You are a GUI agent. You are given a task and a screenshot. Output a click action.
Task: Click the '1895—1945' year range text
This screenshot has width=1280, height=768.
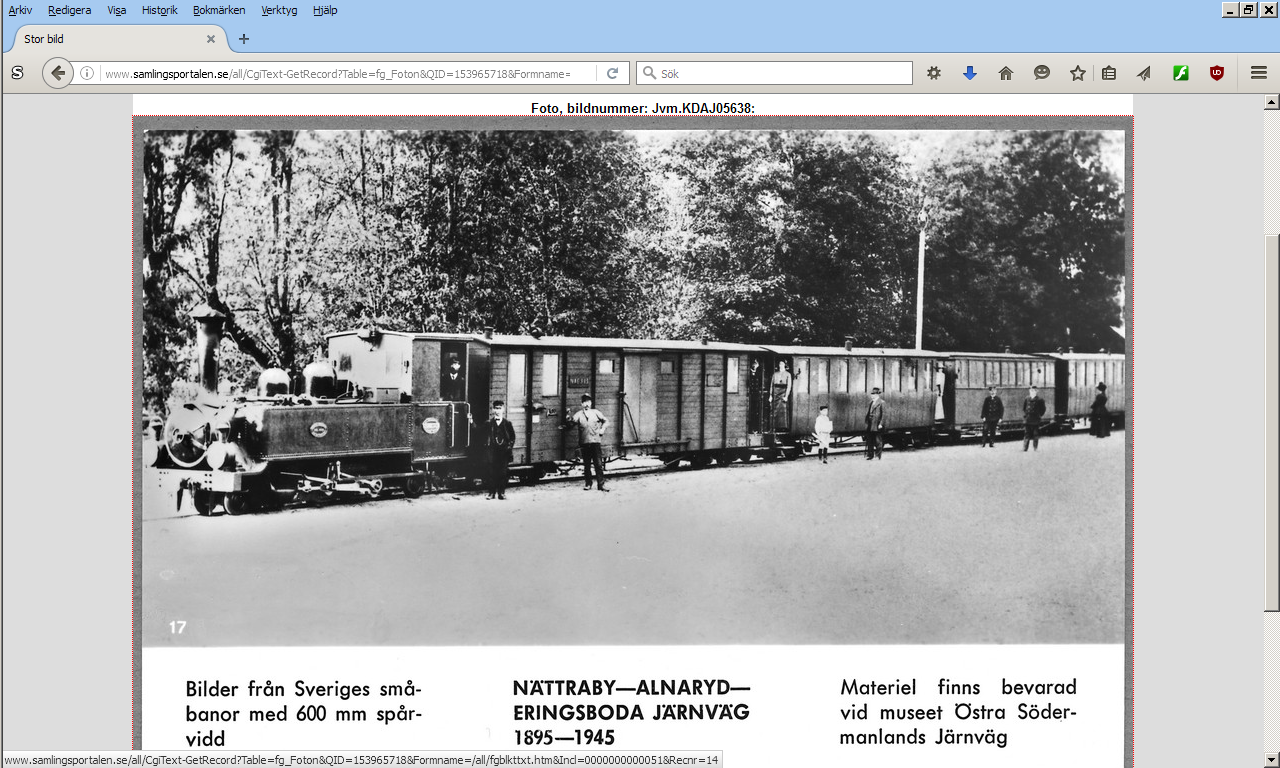(564, 738)
